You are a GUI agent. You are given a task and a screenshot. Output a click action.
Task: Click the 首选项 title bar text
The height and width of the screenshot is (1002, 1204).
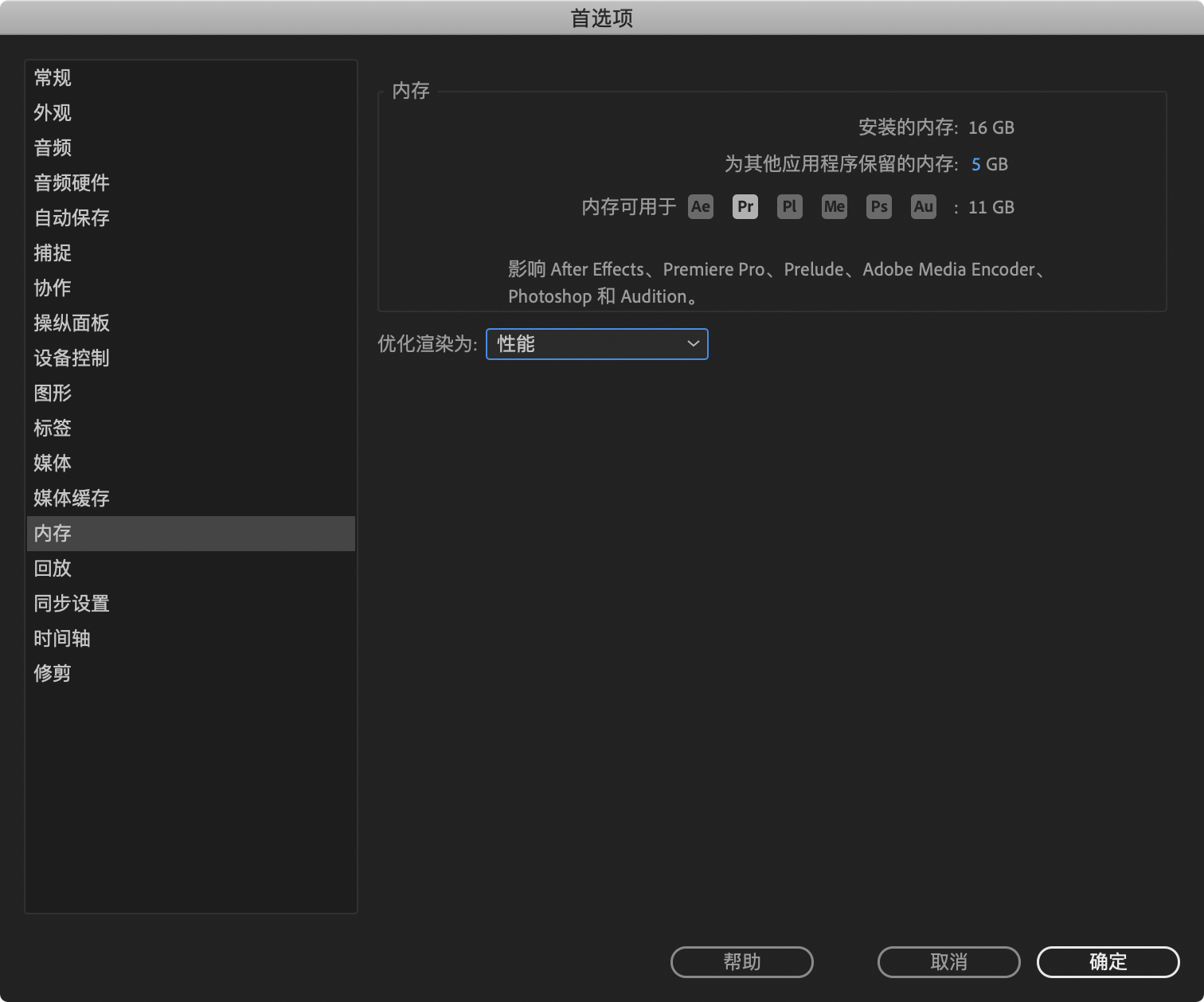click(x=602, y=18)
